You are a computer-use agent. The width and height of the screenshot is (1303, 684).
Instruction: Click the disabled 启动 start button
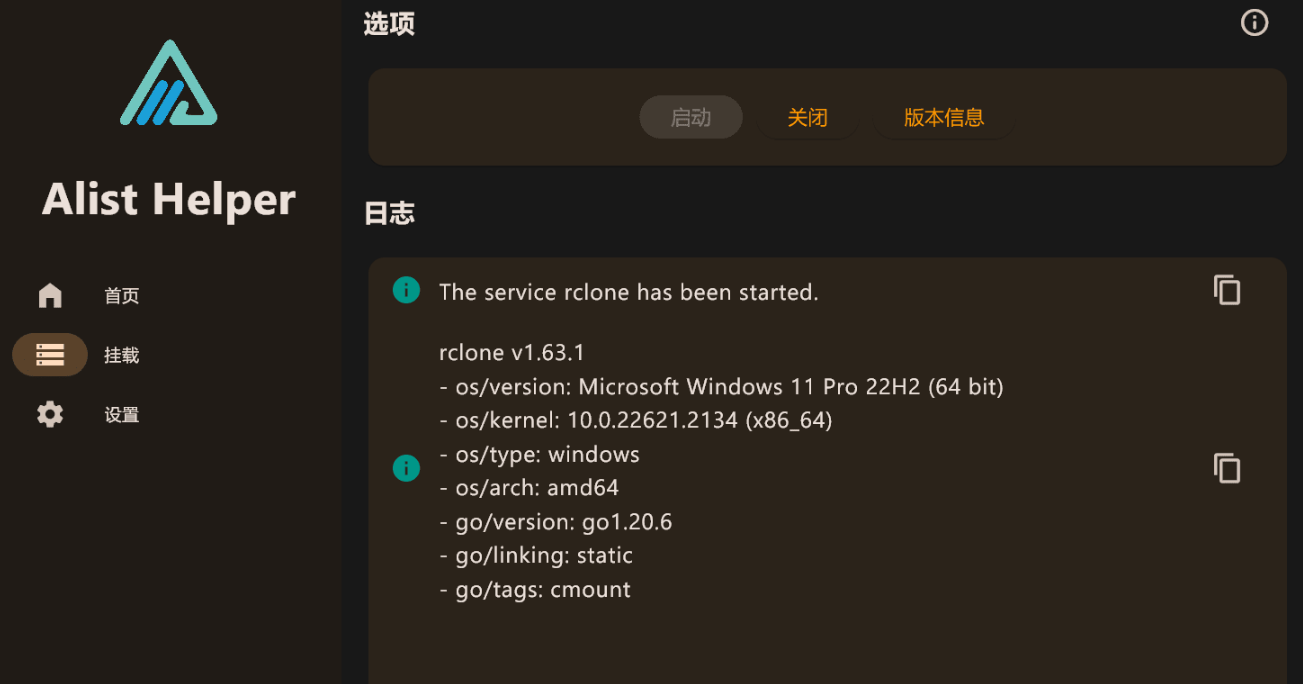tap(690, 117)
